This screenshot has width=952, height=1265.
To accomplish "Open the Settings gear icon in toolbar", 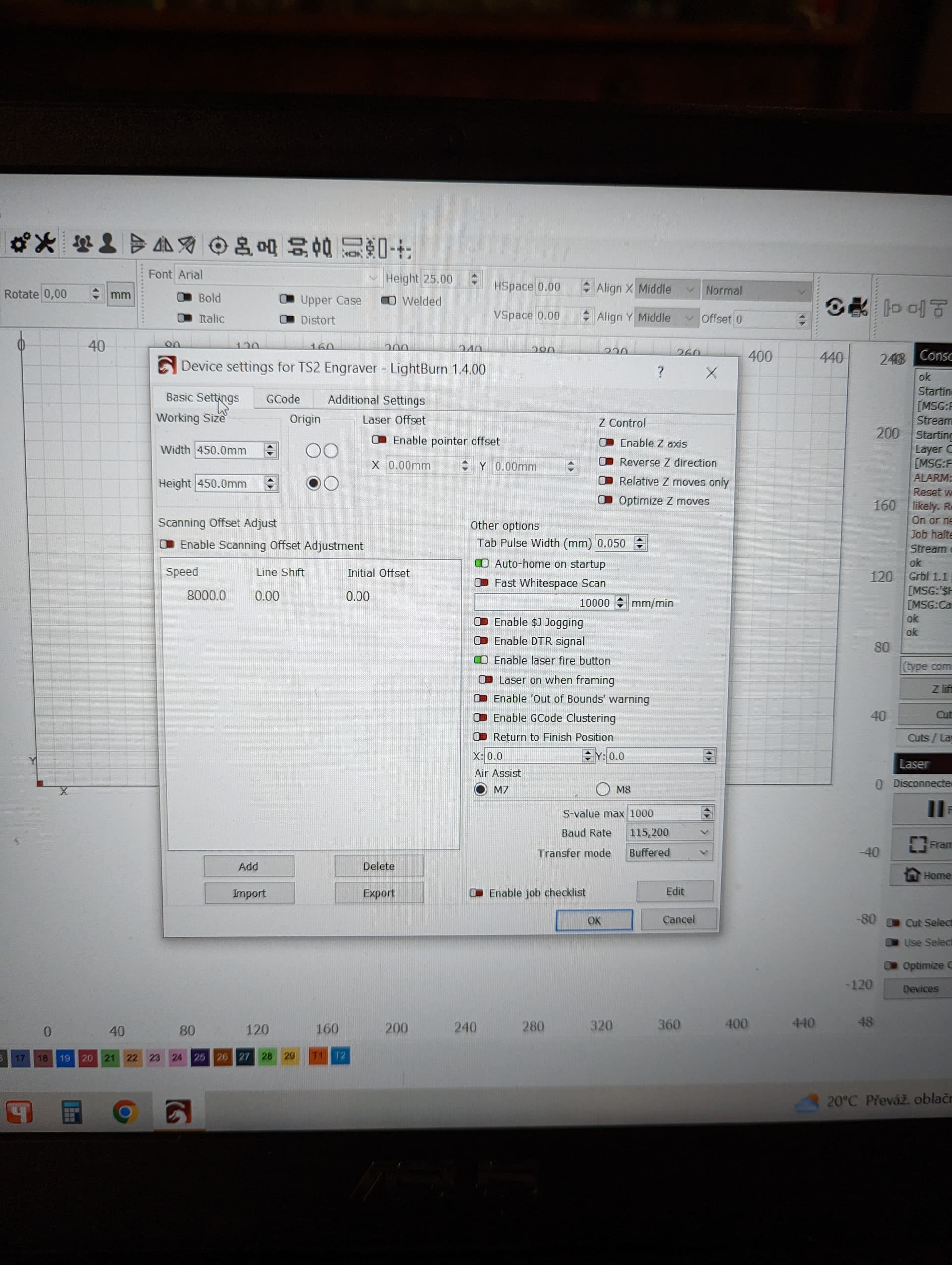I will coord(19,244).
